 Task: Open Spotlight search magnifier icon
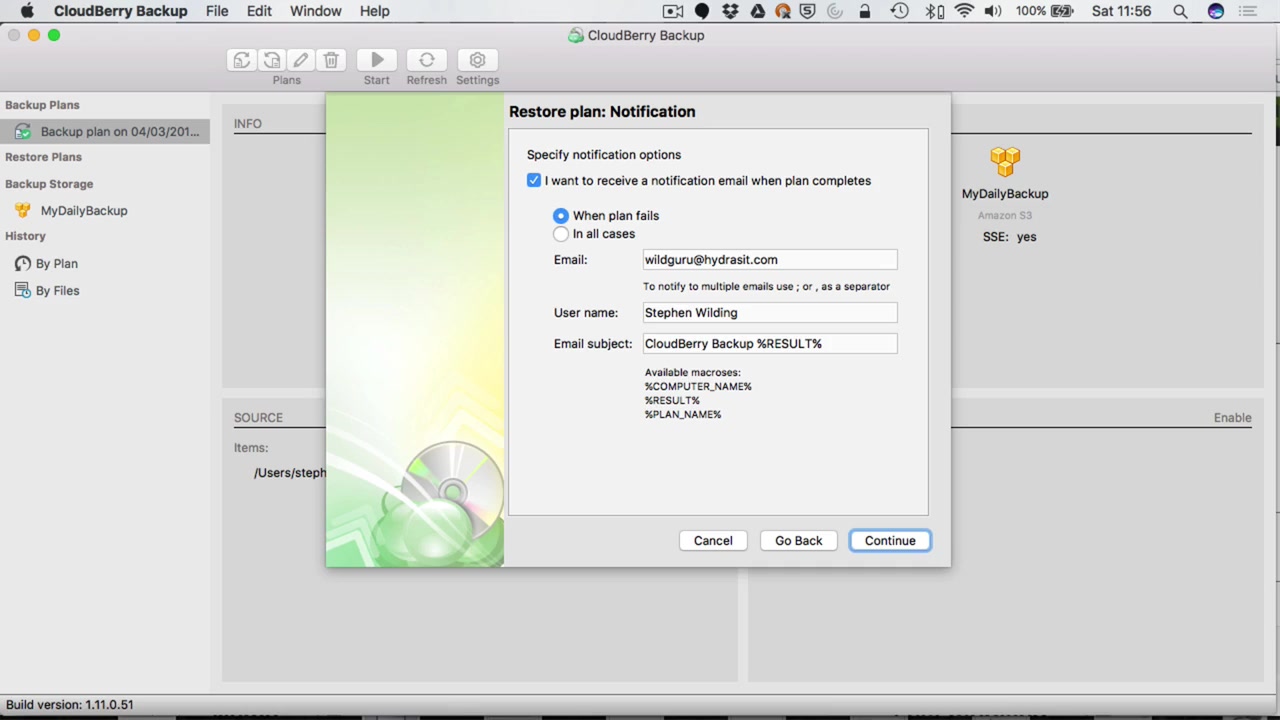1181,11
